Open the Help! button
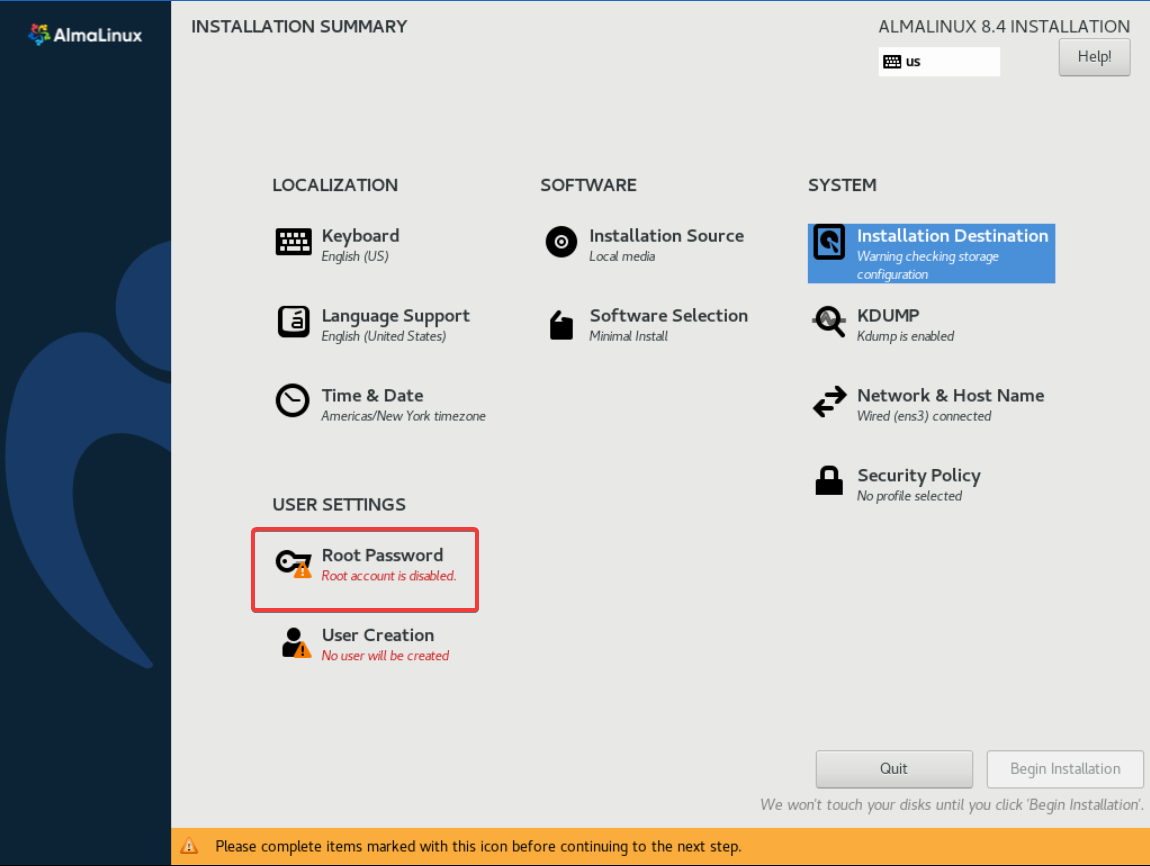Viewport: 1150px width, 866px height. point(1094,56)
